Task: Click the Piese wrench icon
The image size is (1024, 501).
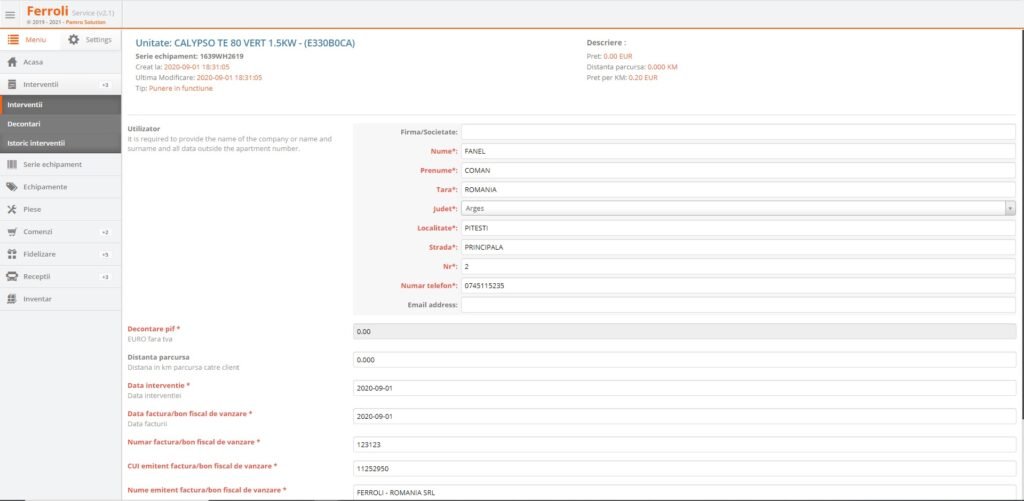Action: (x=12, y=209)
